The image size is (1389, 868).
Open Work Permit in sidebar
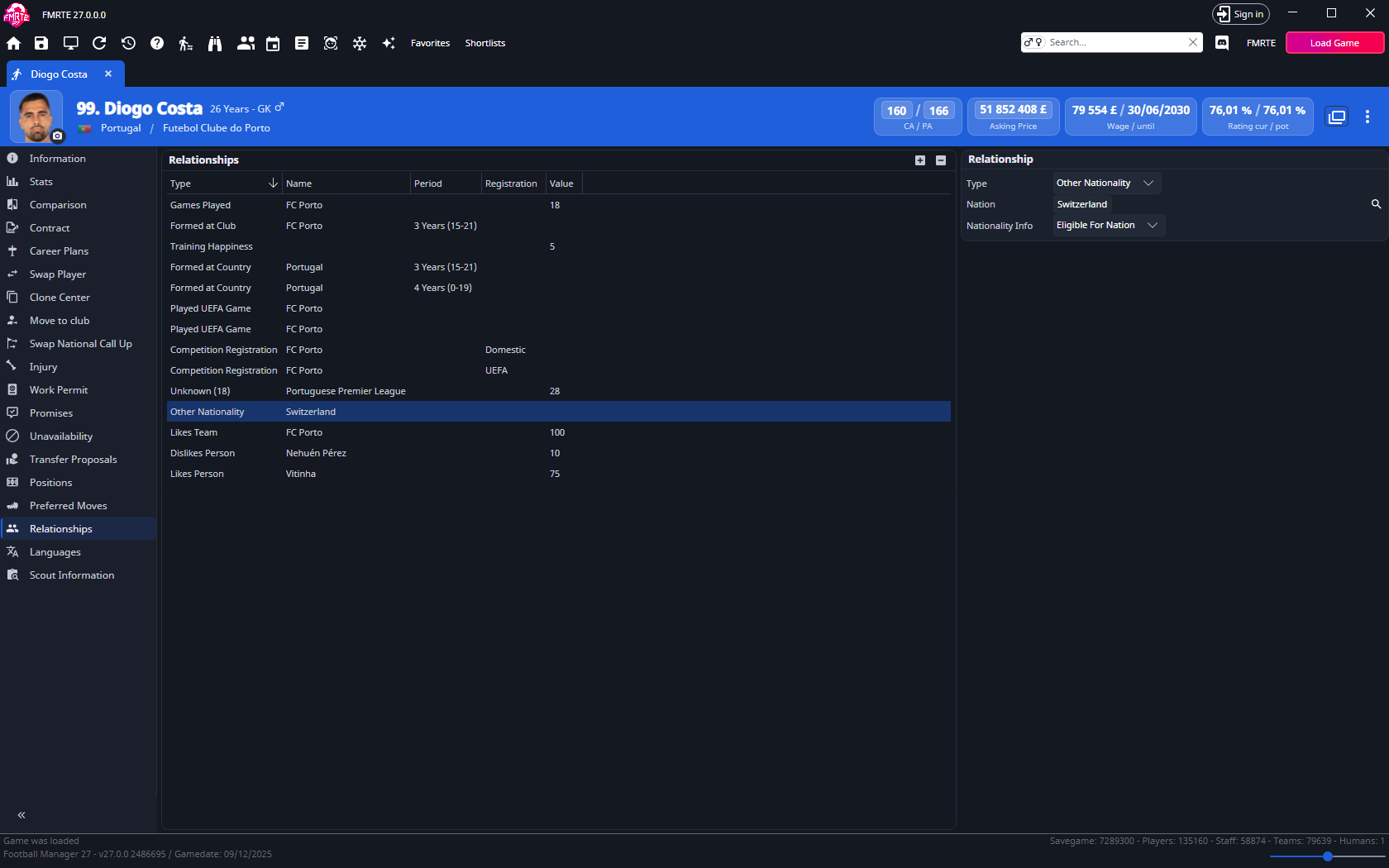78,390
